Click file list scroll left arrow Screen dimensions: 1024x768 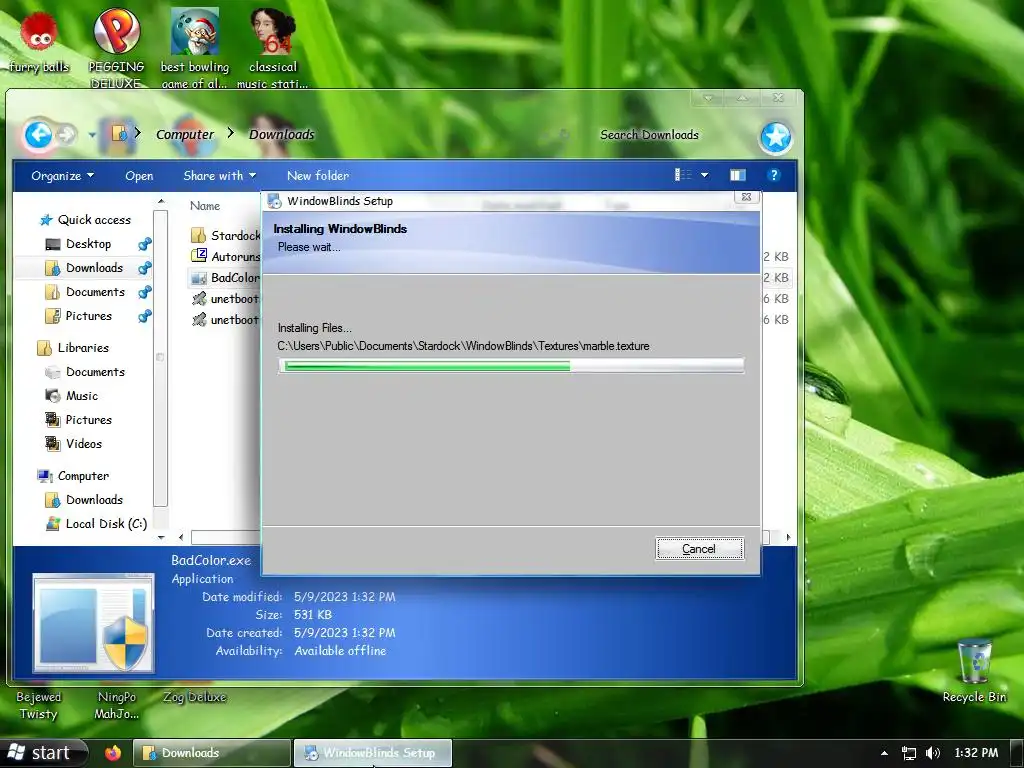pos(181,537)
